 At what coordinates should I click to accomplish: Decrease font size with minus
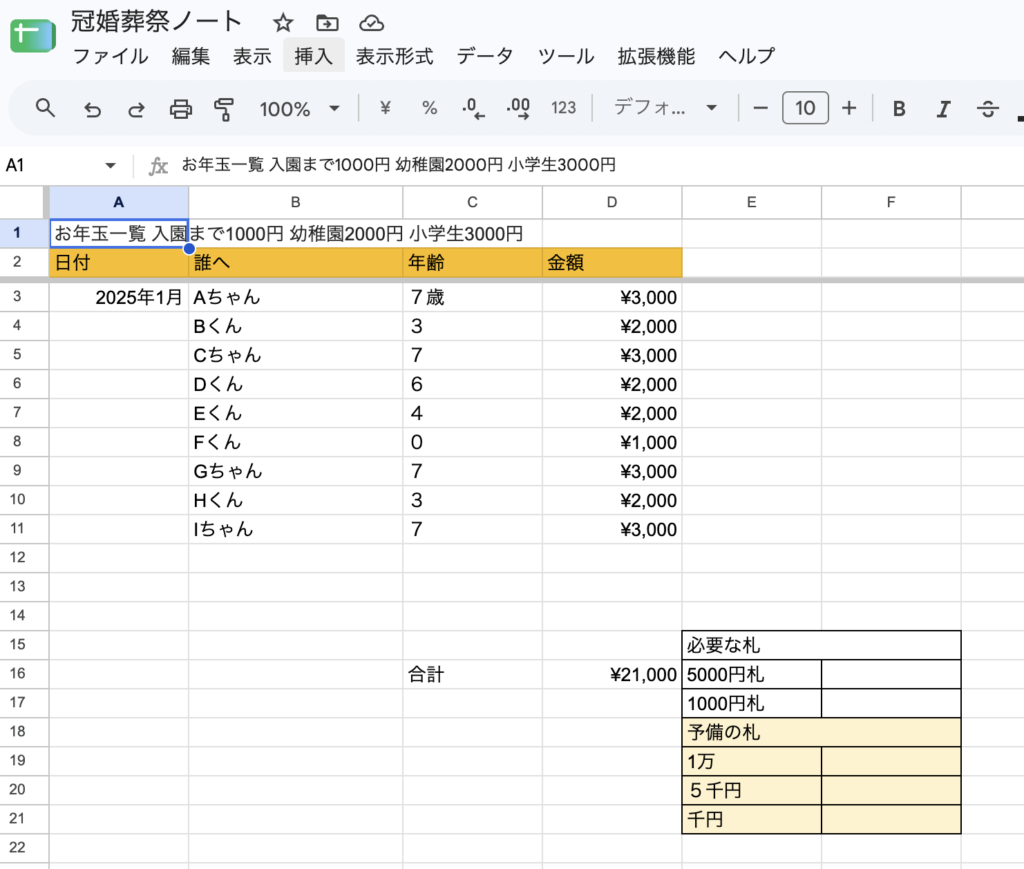pyautogui.click(x=760, y=108)
